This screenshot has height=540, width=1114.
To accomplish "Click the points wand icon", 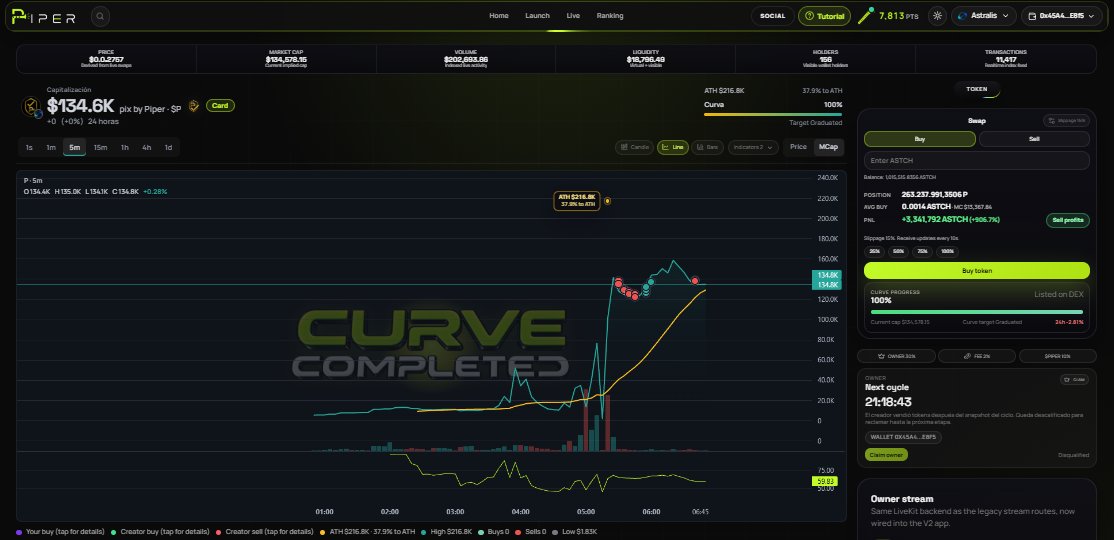I will 865,16.
